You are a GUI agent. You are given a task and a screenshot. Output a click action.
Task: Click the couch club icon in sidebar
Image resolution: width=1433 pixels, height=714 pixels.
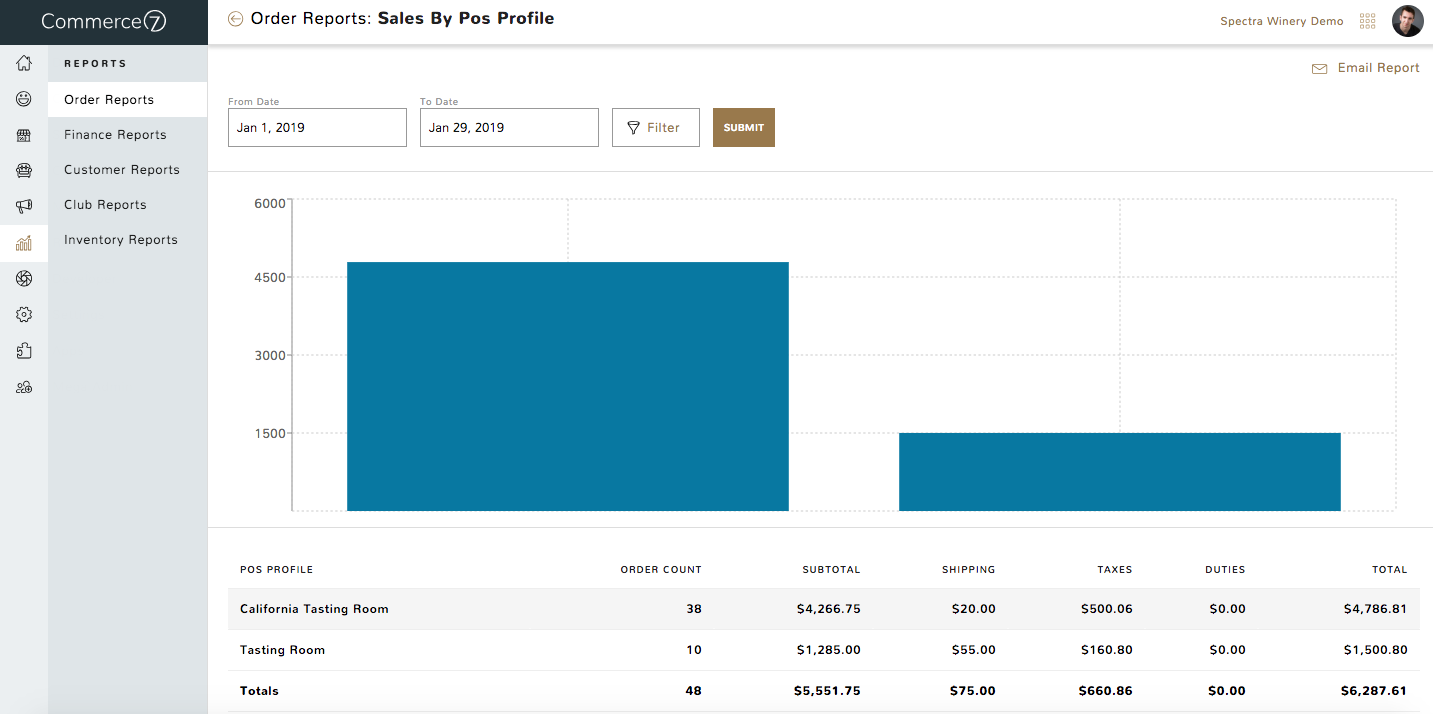pyautogui.click(x=24, y=170)
